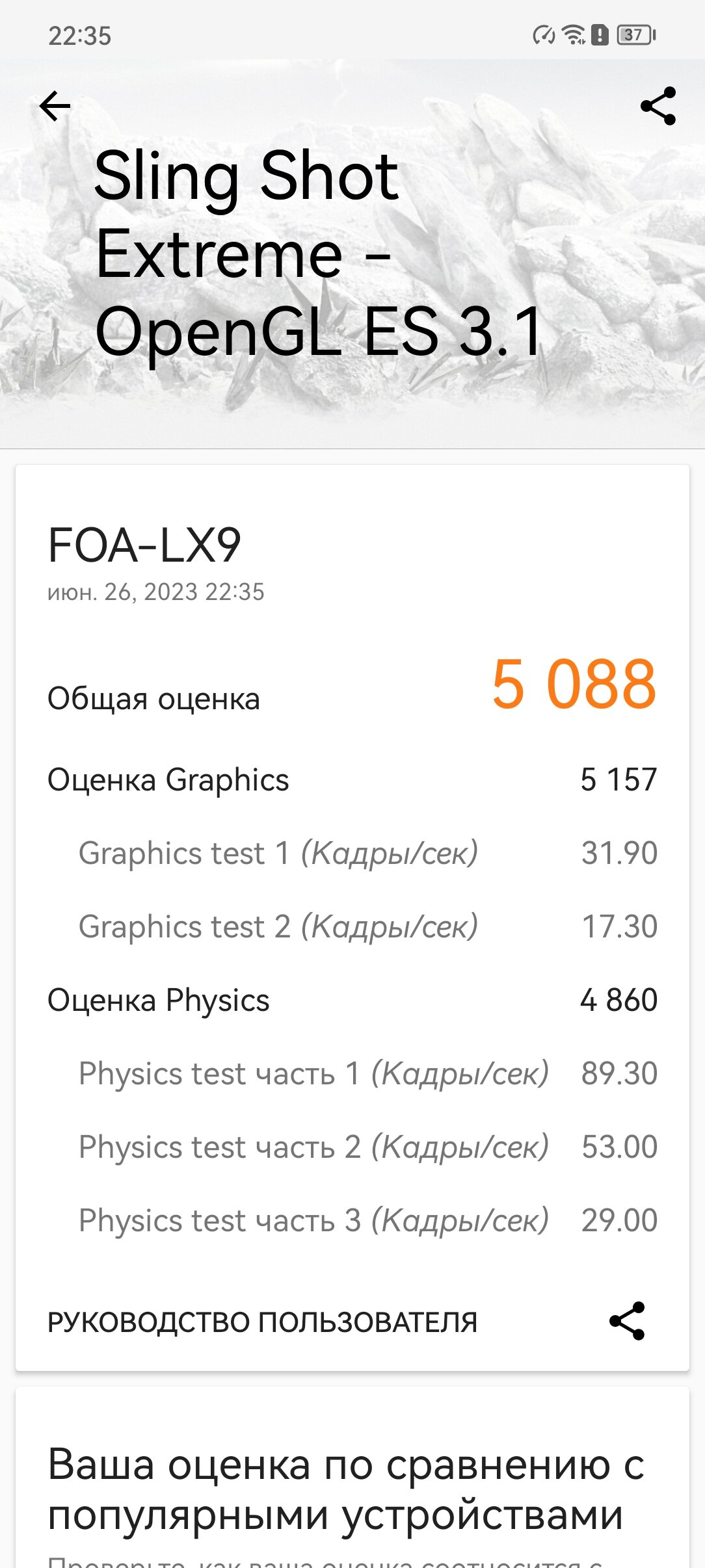
Task: Tap the overall score 5 088
Action: point(574,684)
